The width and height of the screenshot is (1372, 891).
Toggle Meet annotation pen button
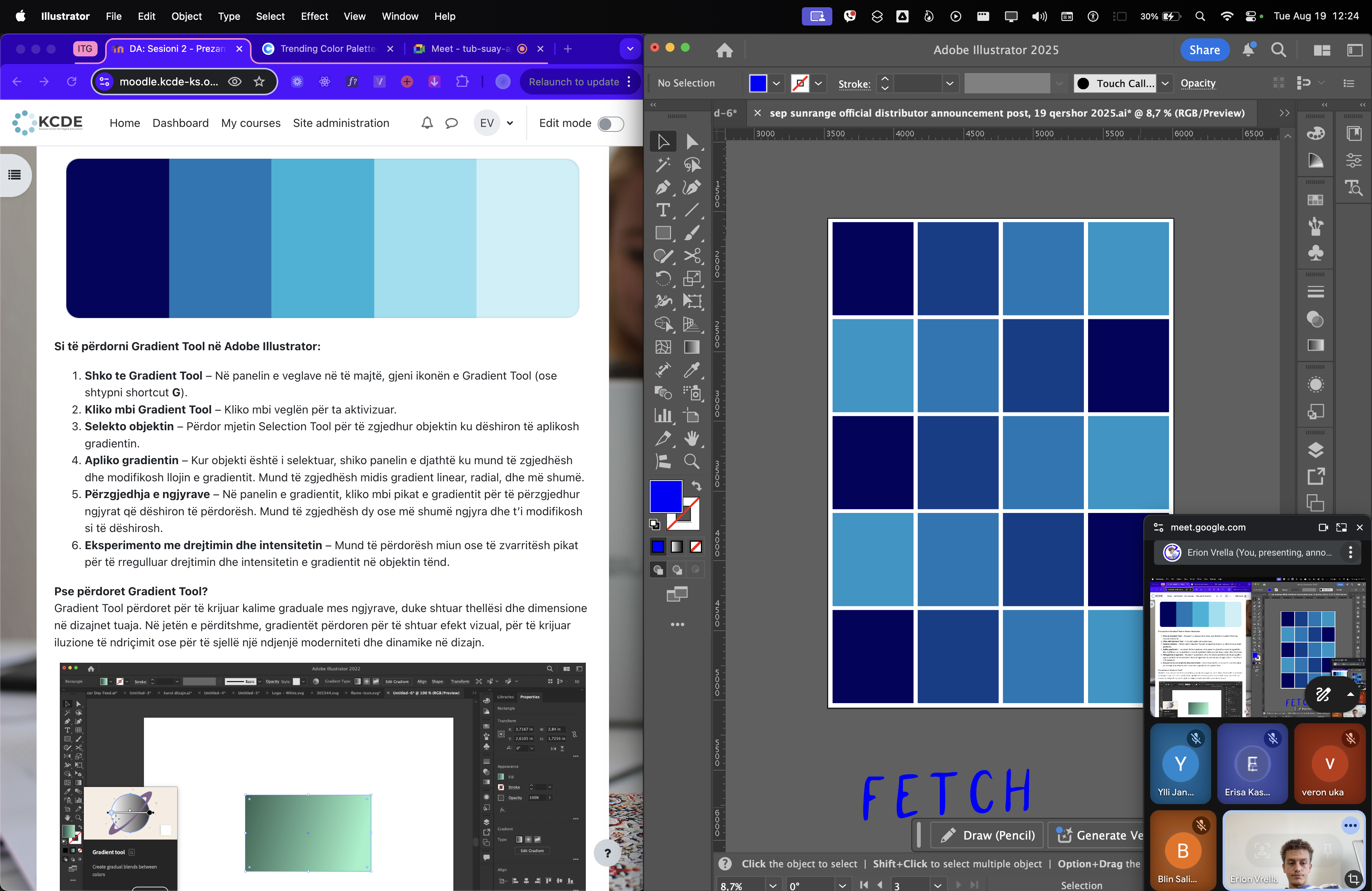pos(1323,694)
